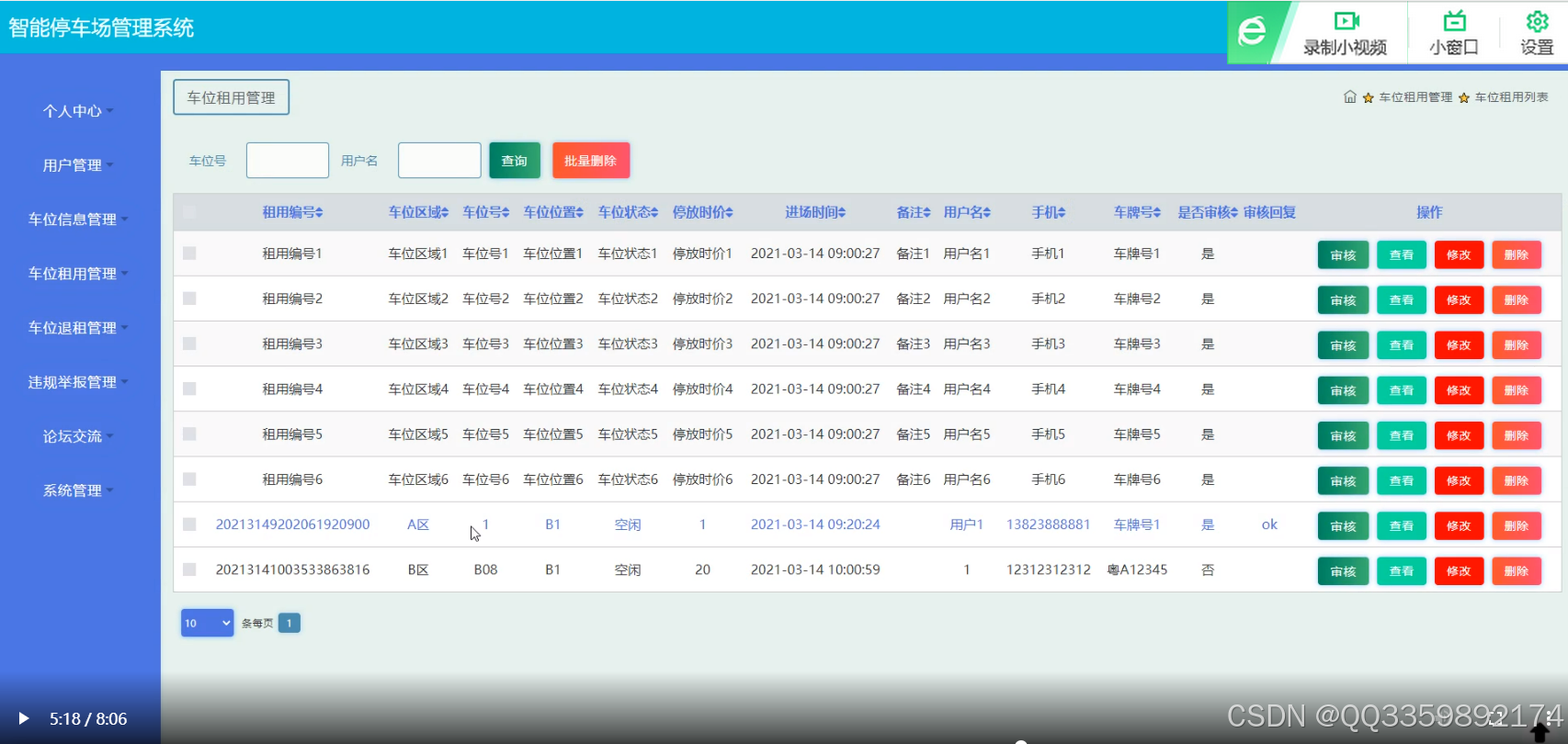Play the video with the play button
The image size is (1568, 744).
(x=24, y=718)
